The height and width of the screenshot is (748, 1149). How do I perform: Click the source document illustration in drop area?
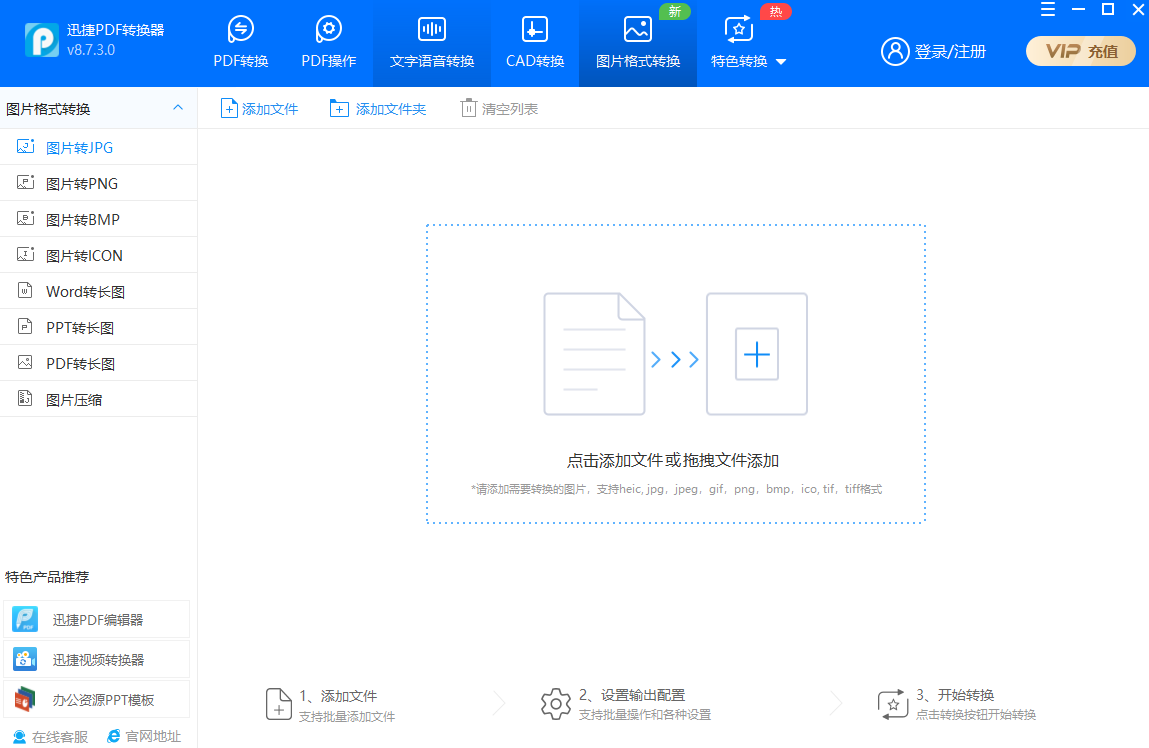coord(594,355)
